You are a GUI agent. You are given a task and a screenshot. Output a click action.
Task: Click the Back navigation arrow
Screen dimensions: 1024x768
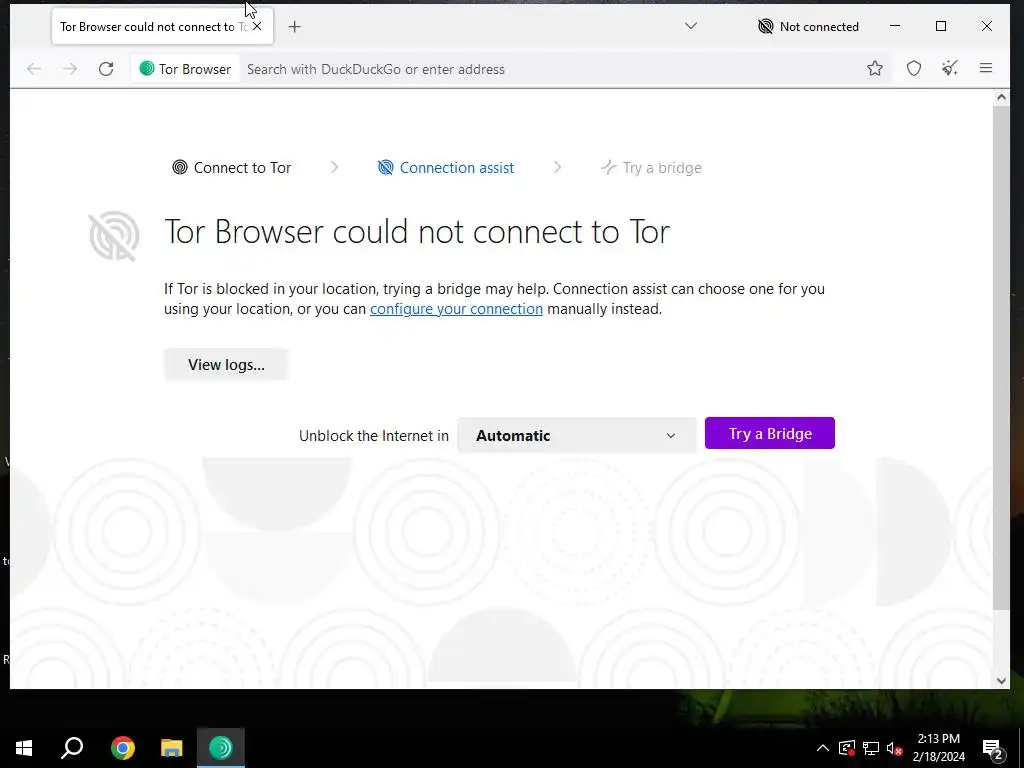(x=34, y=69)
